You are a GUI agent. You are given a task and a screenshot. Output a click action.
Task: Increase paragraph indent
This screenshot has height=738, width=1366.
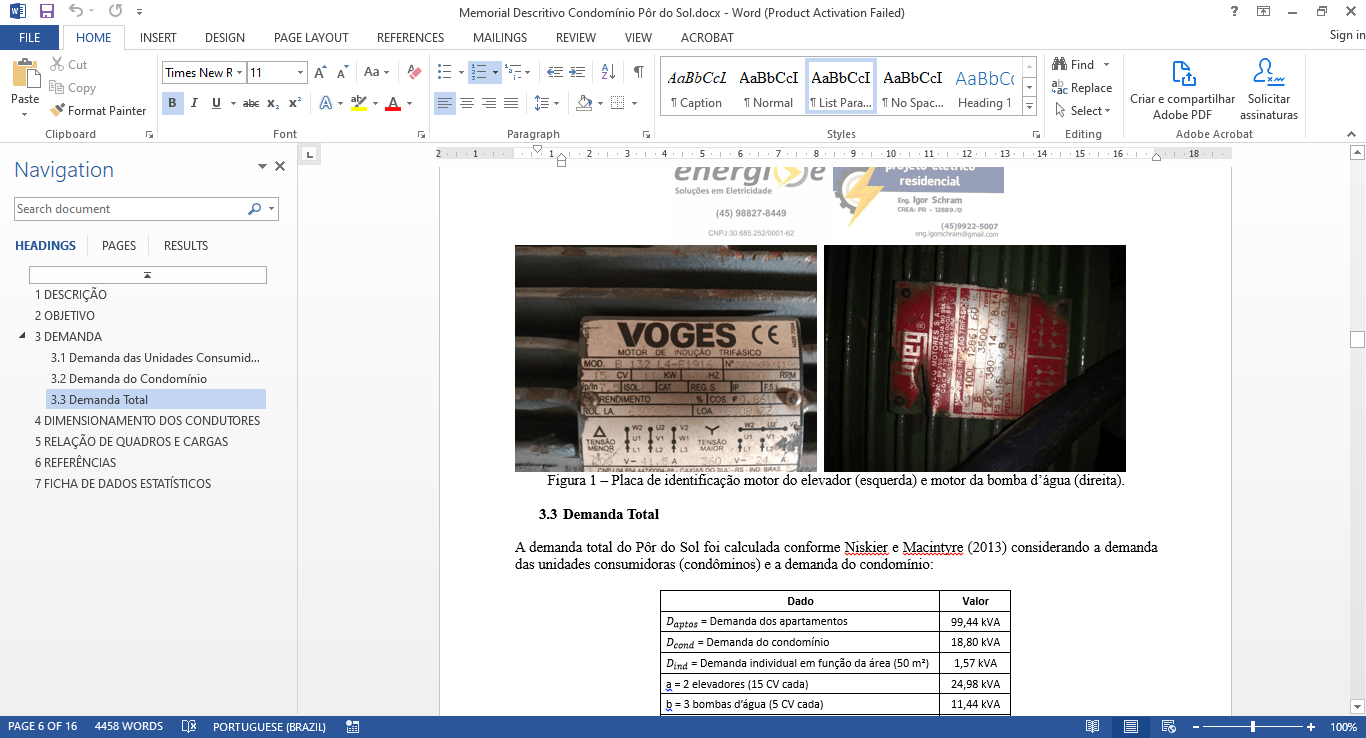click(577, 73)
